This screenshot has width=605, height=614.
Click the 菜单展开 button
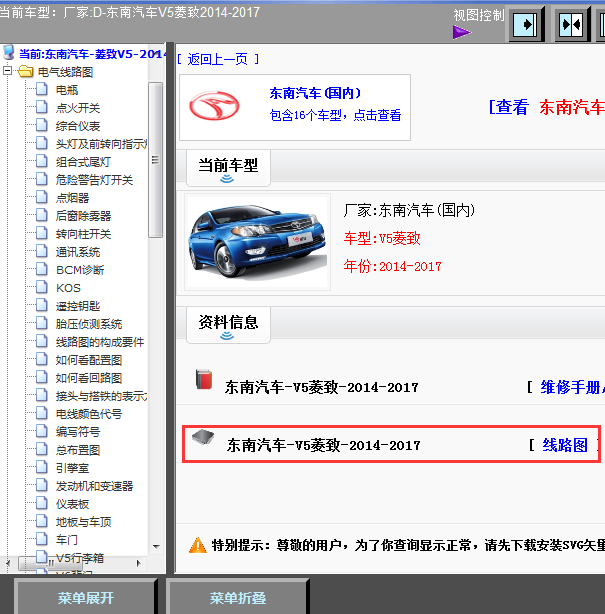86,598
